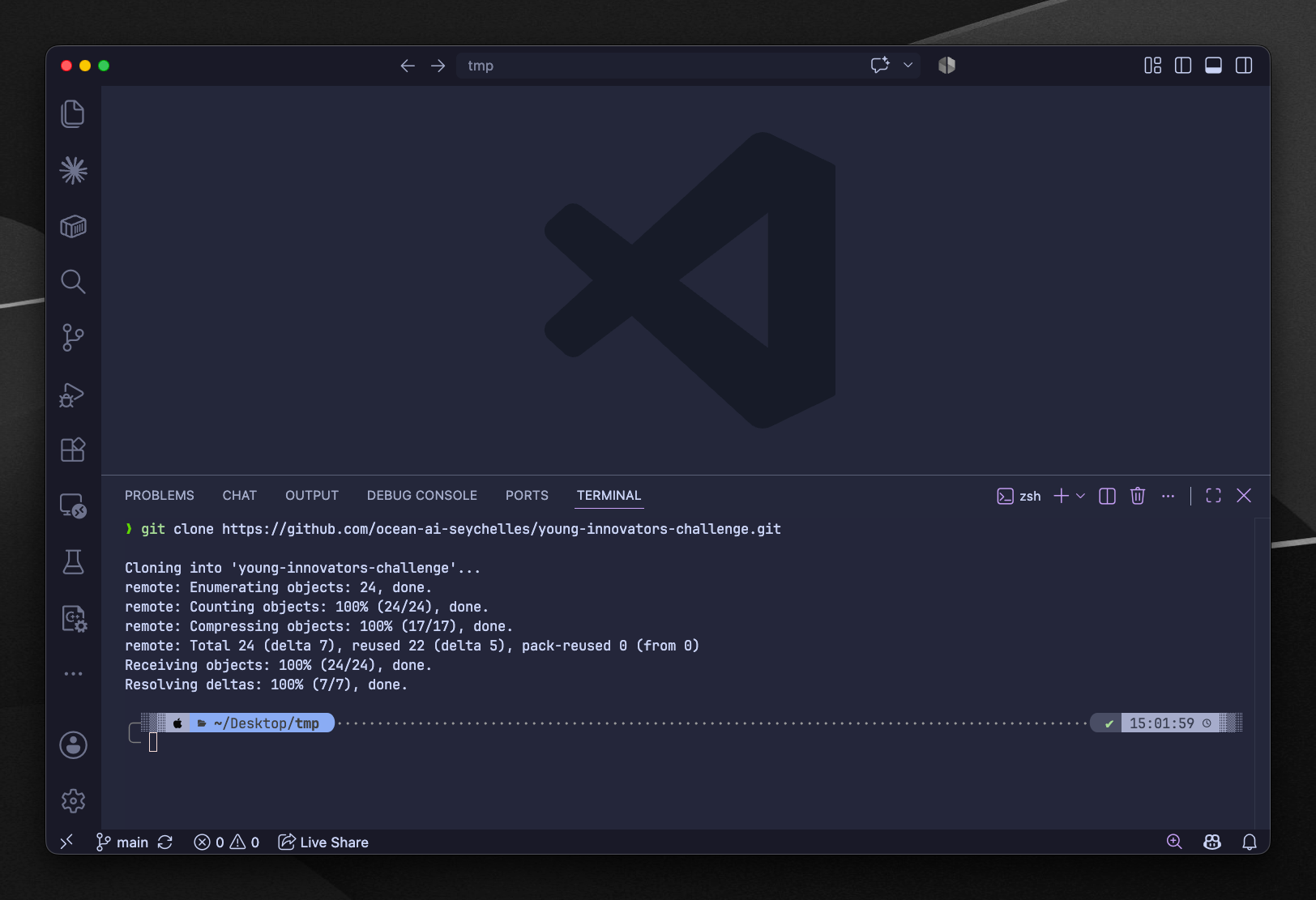Image resolution: width=1316 pixels, height=900 pixels.
Task: Click the zoom magnifier in status bar
Action: pyautogui.click(x=1174, y=842)
